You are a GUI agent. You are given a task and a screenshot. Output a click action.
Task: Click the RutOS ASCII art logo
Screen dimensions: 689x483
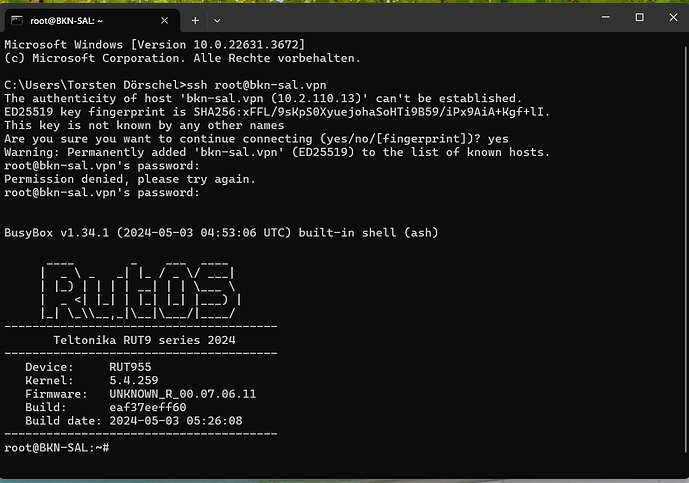click(141, 290)
